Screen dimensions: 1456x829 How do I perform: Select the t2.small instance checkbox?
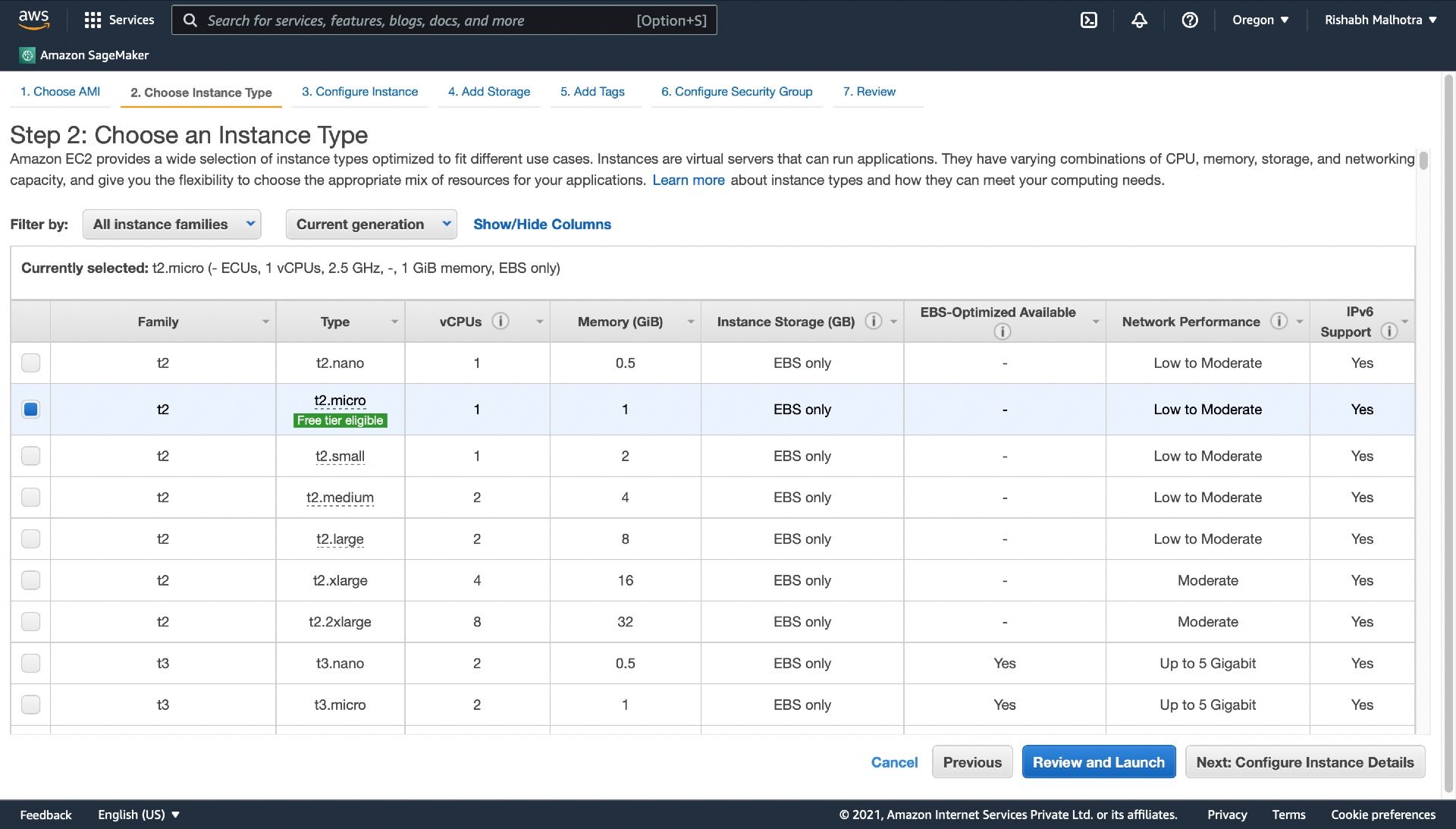pos(30,456)
